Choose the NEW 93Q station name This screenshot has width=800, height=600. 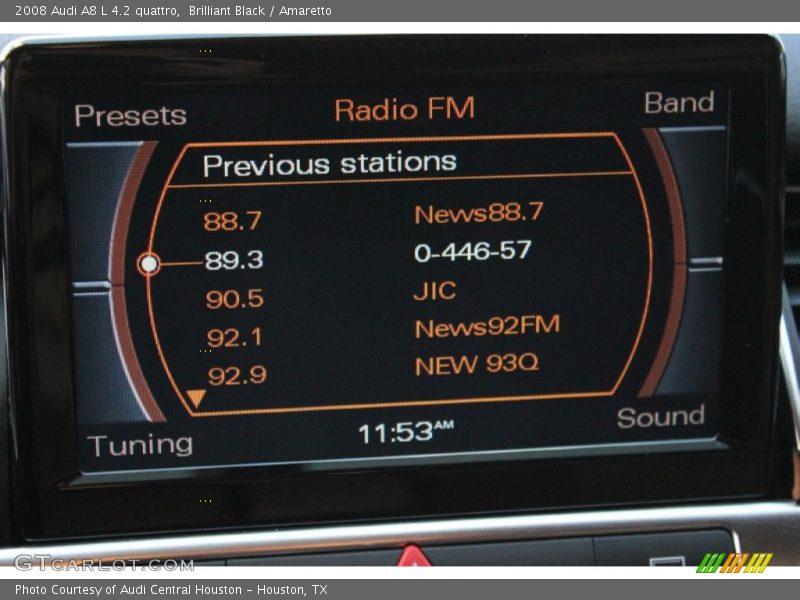click(477, 365)
